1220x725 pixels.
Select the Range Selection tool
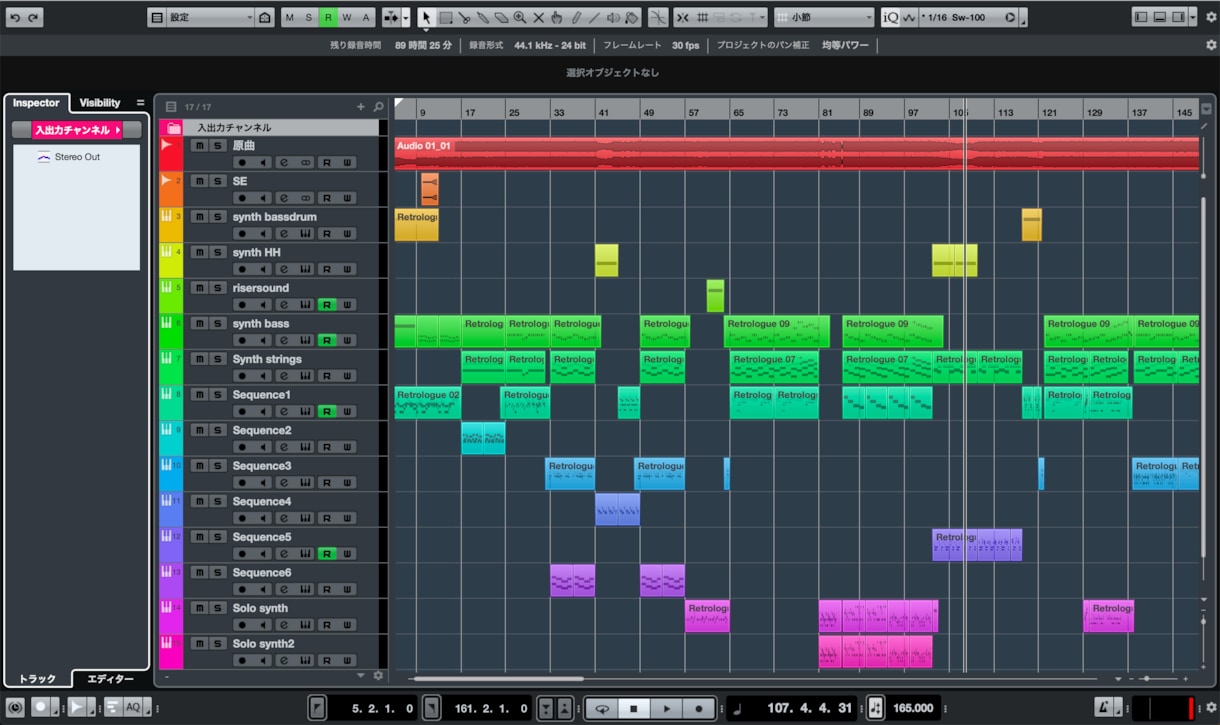(446, 17)
